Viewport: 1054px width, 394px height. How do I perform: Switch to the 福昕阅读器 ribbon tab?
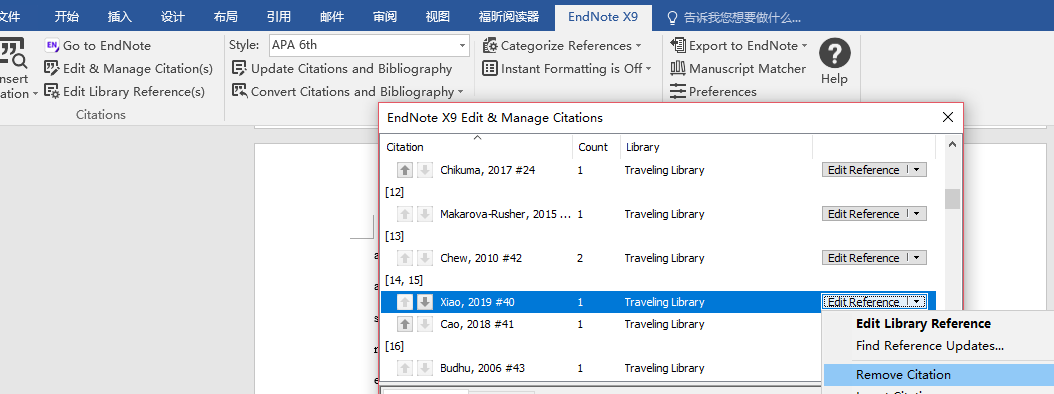tap(508, 17)
